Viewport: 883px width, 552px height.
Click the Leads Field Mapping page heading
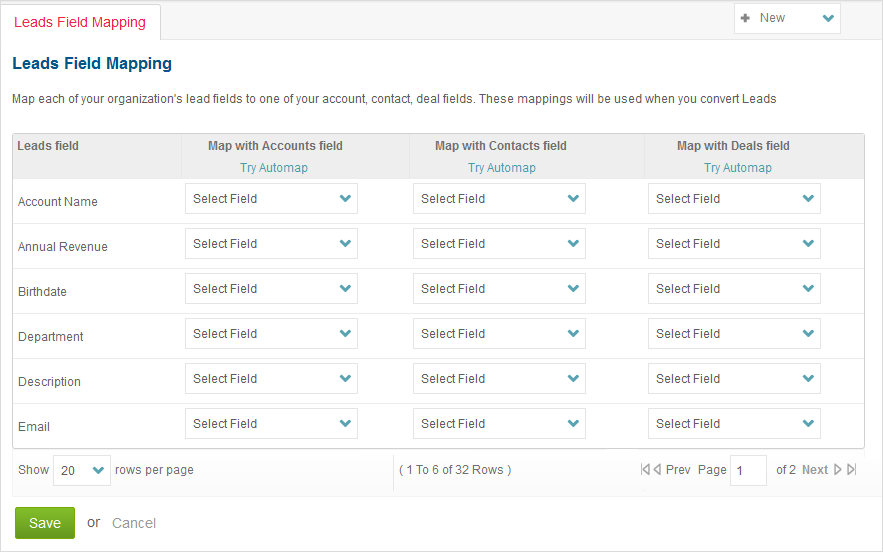pyautogui.click(x=92, y=64)
